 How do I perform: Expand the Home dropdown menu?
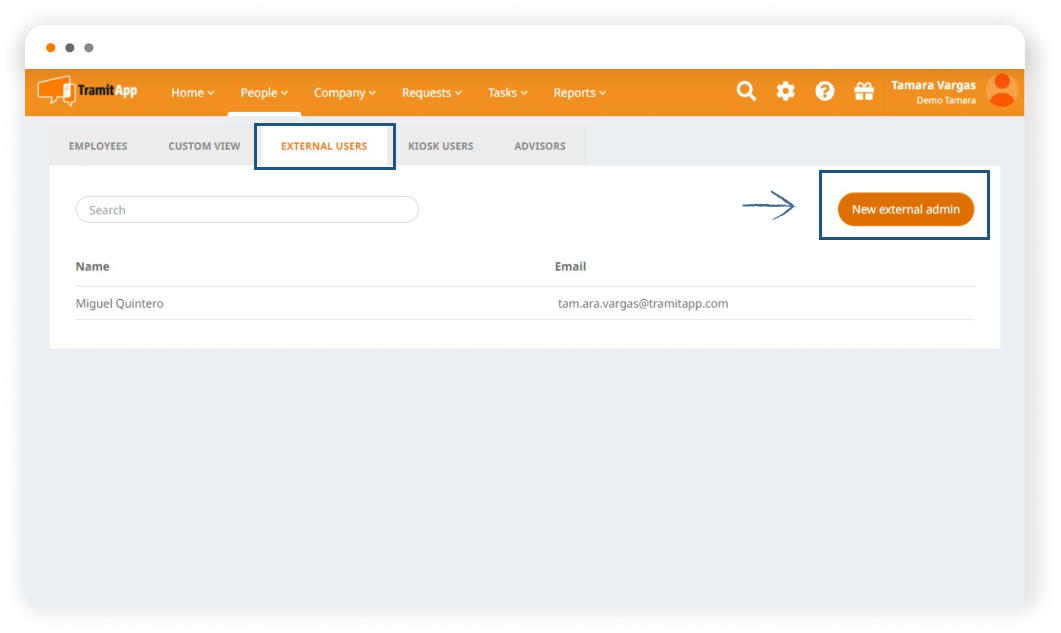192,93
